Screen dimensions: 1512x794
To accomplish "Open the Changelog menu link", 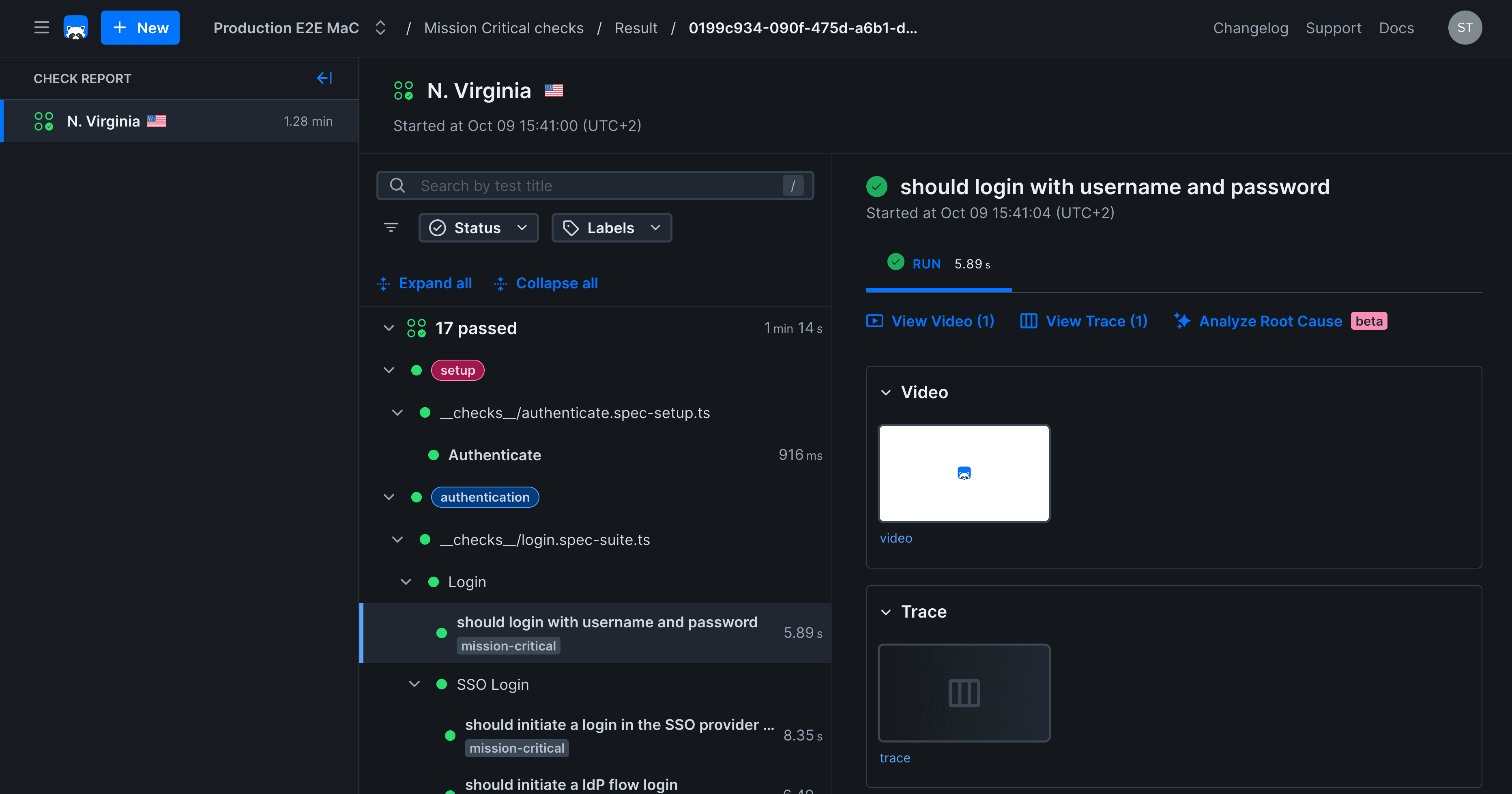I will coord(1250,28).
